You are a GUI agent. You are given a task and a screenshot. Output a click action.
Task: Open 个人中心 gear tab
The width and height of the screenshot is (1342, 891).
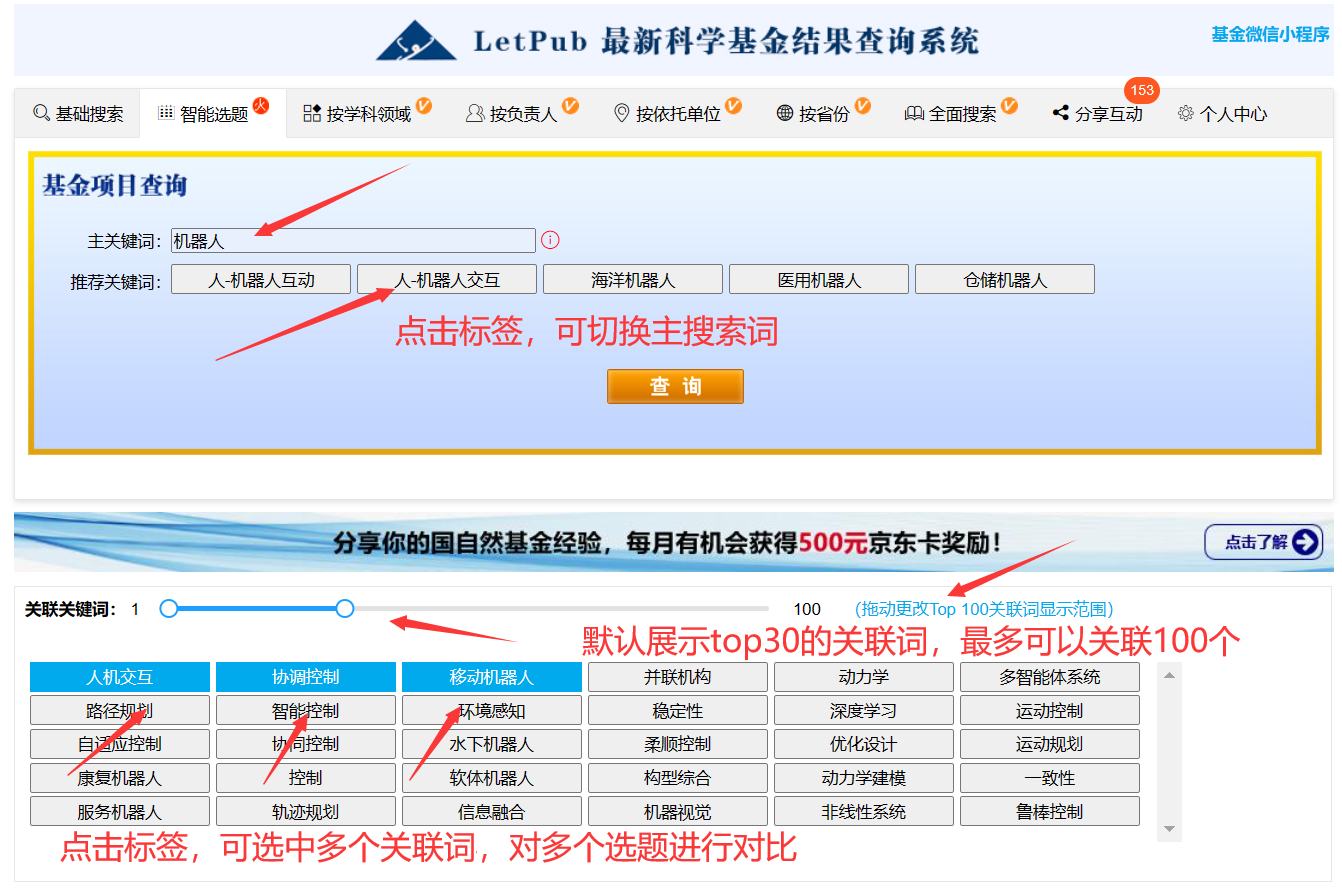1222,114
